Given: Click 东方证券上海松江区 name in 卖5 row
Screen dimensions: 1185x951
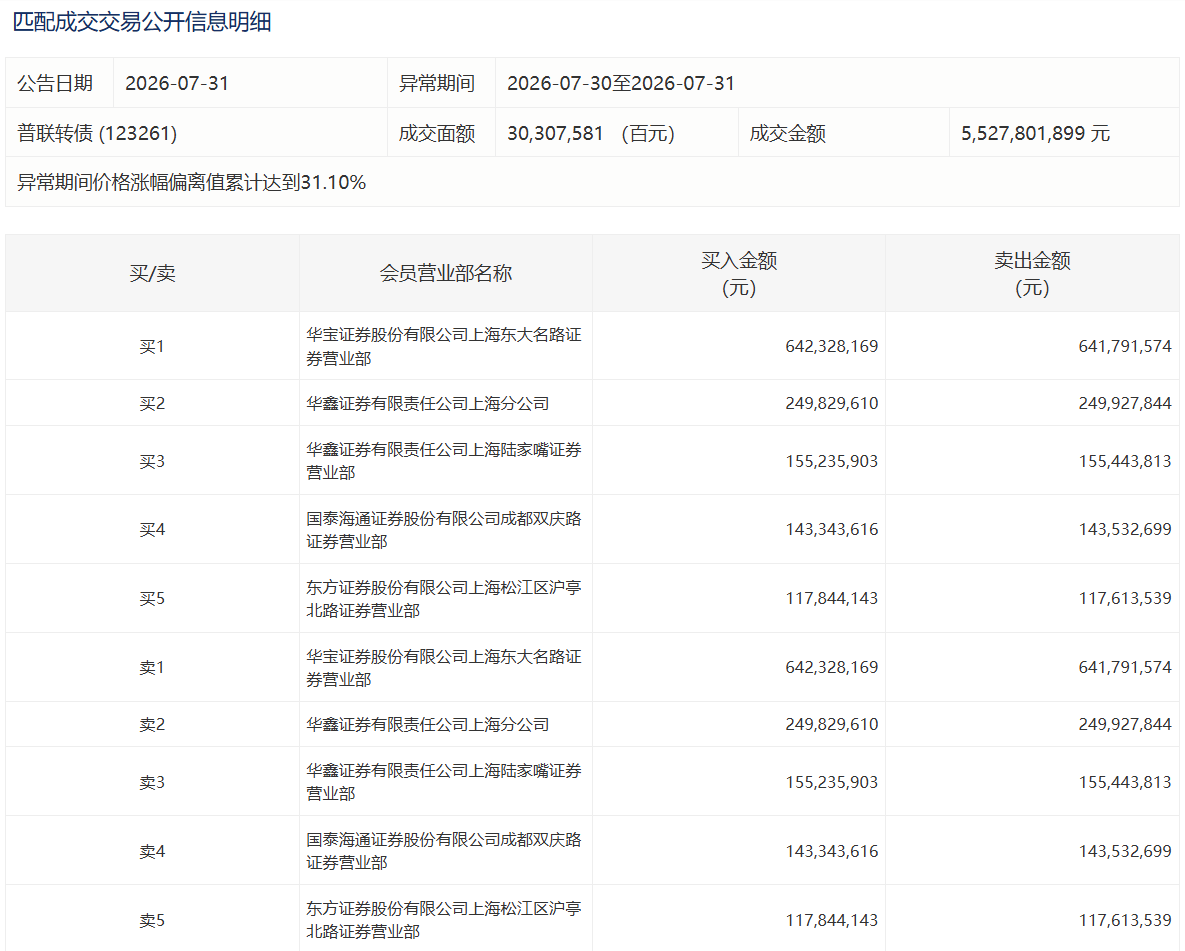Looking at the screenshot, I should coord(444,920).
